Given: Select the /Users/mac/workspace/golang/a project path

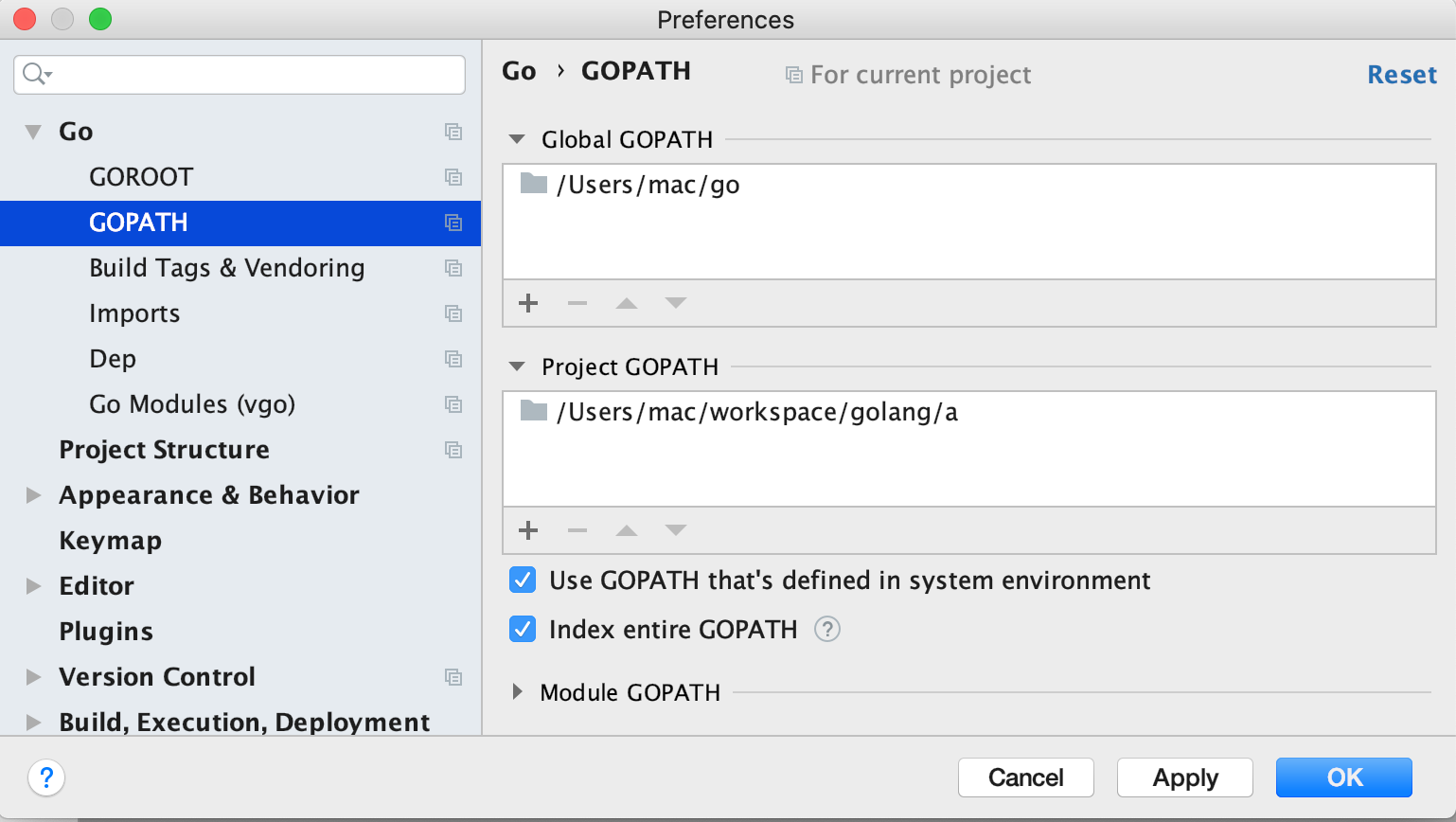Looking at the screenshot, I should (757, 412).
